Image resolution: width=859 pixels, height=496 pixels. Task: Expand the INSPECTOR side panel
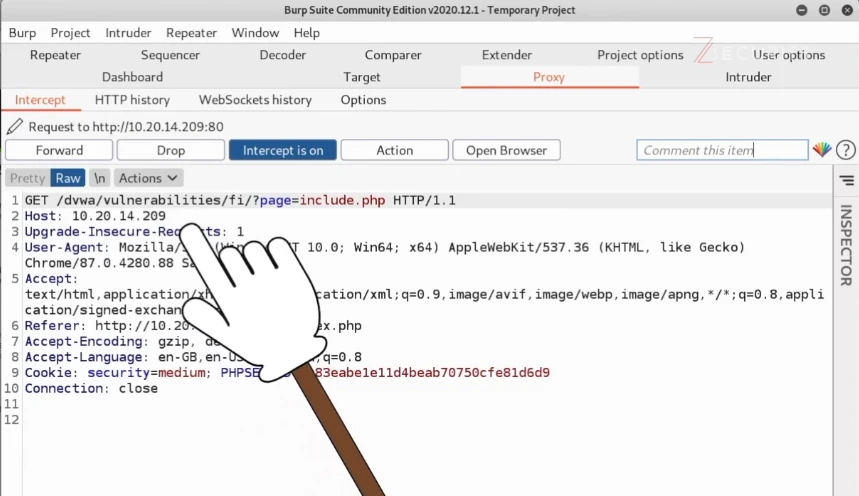[846, 245]
